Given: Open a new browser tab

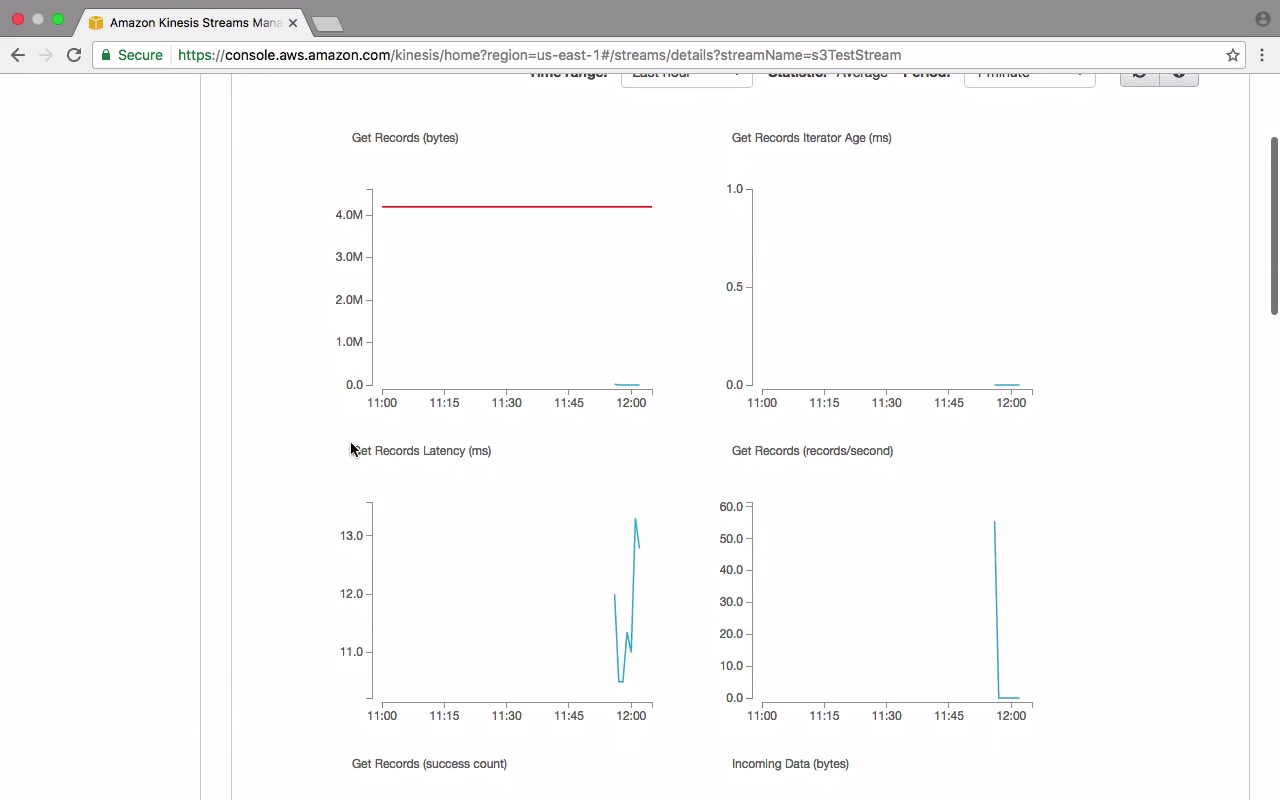Looking at the screenshot, I should (327, 23).
